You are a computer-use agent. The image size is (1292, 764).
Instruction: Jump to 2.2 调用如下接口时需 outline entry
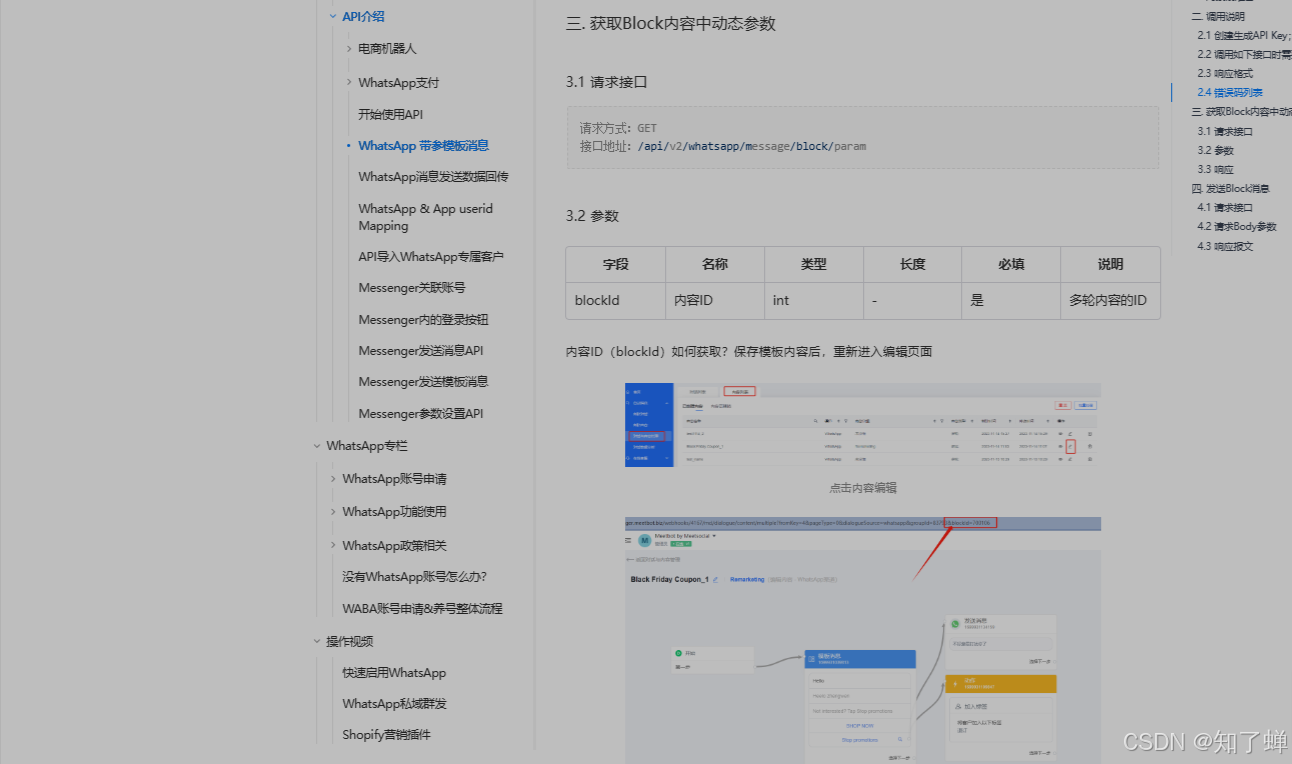(x=1244, y=54)
